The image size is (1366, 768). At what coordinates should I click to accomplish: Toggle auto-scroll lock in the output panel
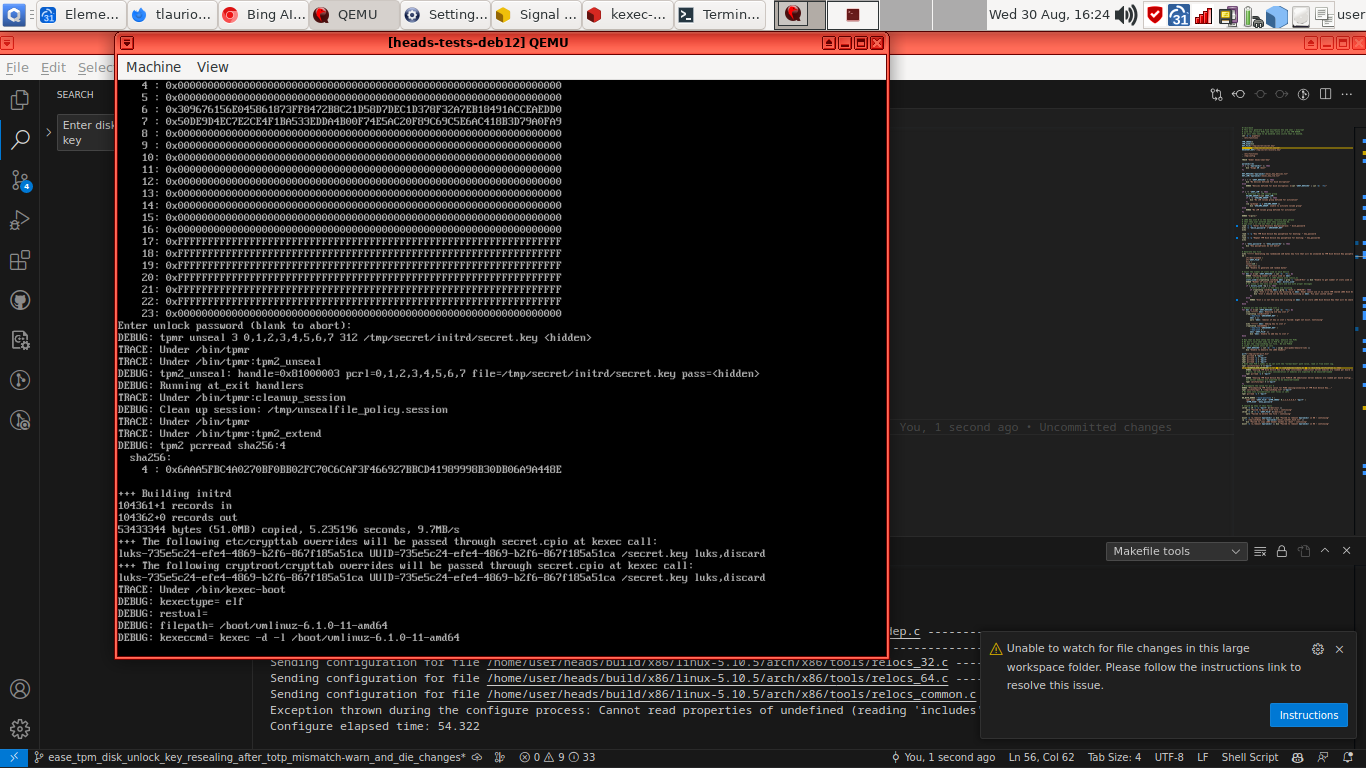(1282, 551)
